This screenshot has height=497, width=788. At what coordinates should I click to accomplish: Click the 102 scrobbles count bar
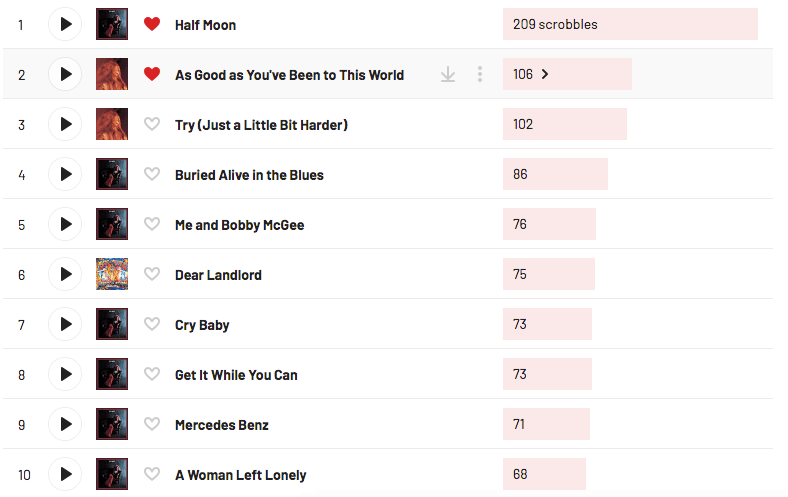click(x=564, y=124)
